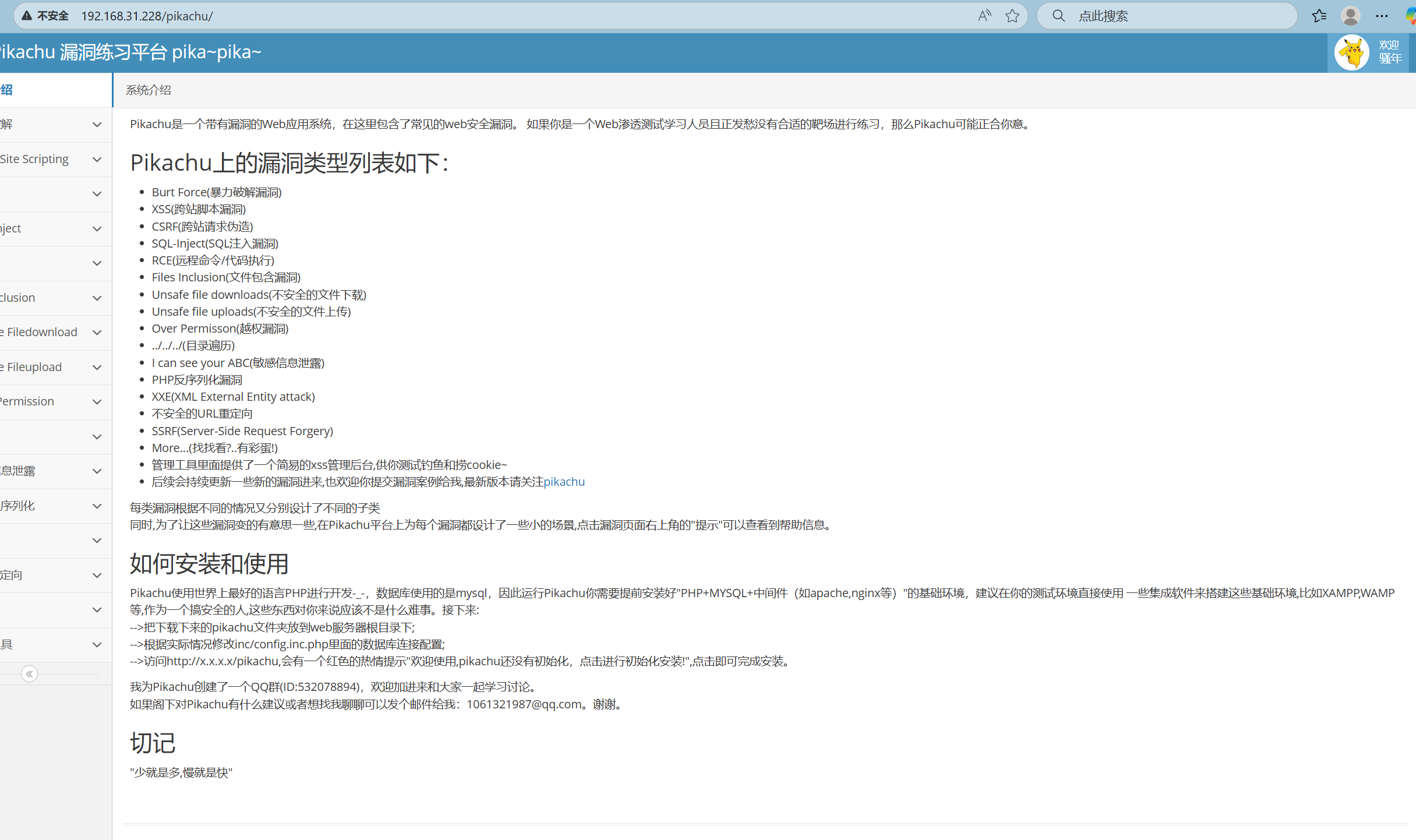Click the Files Inclusion list item
The image size is (1416, 840).
(226, 277)
